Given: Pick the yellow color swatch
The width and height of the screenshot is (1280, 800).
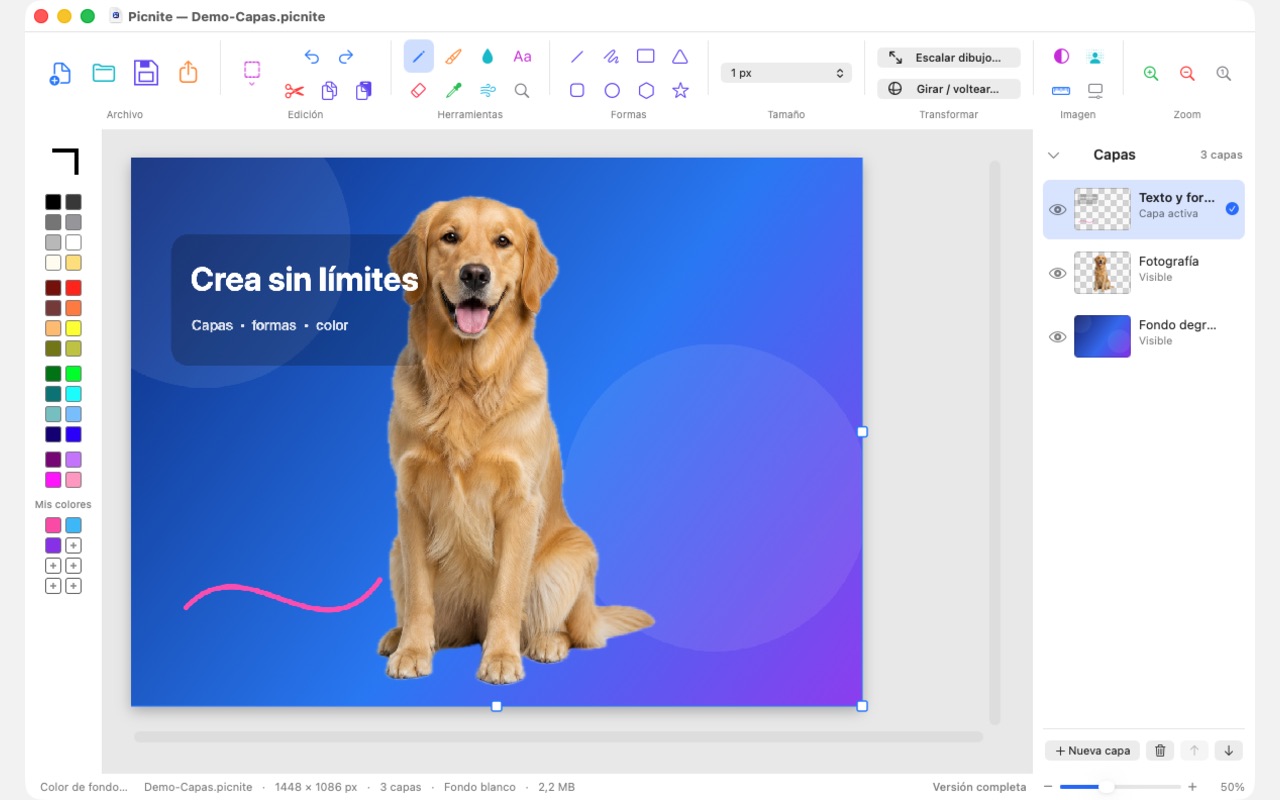Looking at the screenshot, I should coord(73,328).
